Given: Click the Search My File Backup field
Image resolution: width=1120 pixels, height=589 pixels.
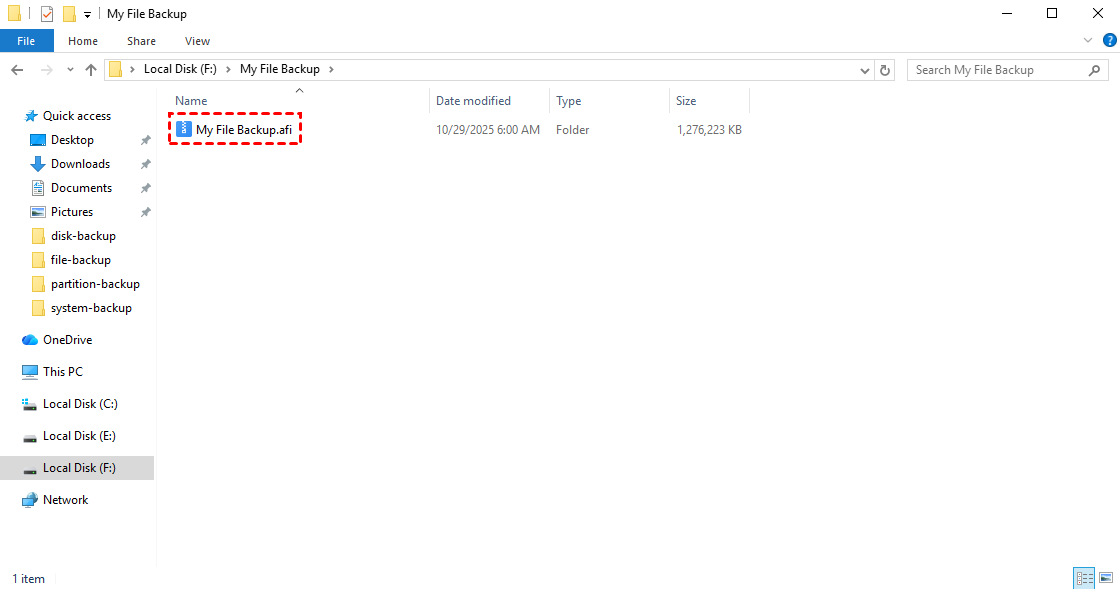Looking at the screenshot, I should click(995, 70).
